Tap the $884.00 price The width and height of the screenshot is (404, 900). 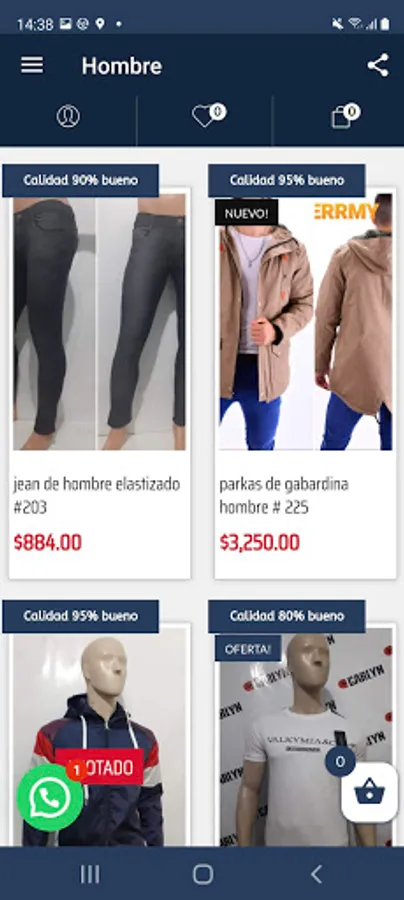click(x=48, y=542)
